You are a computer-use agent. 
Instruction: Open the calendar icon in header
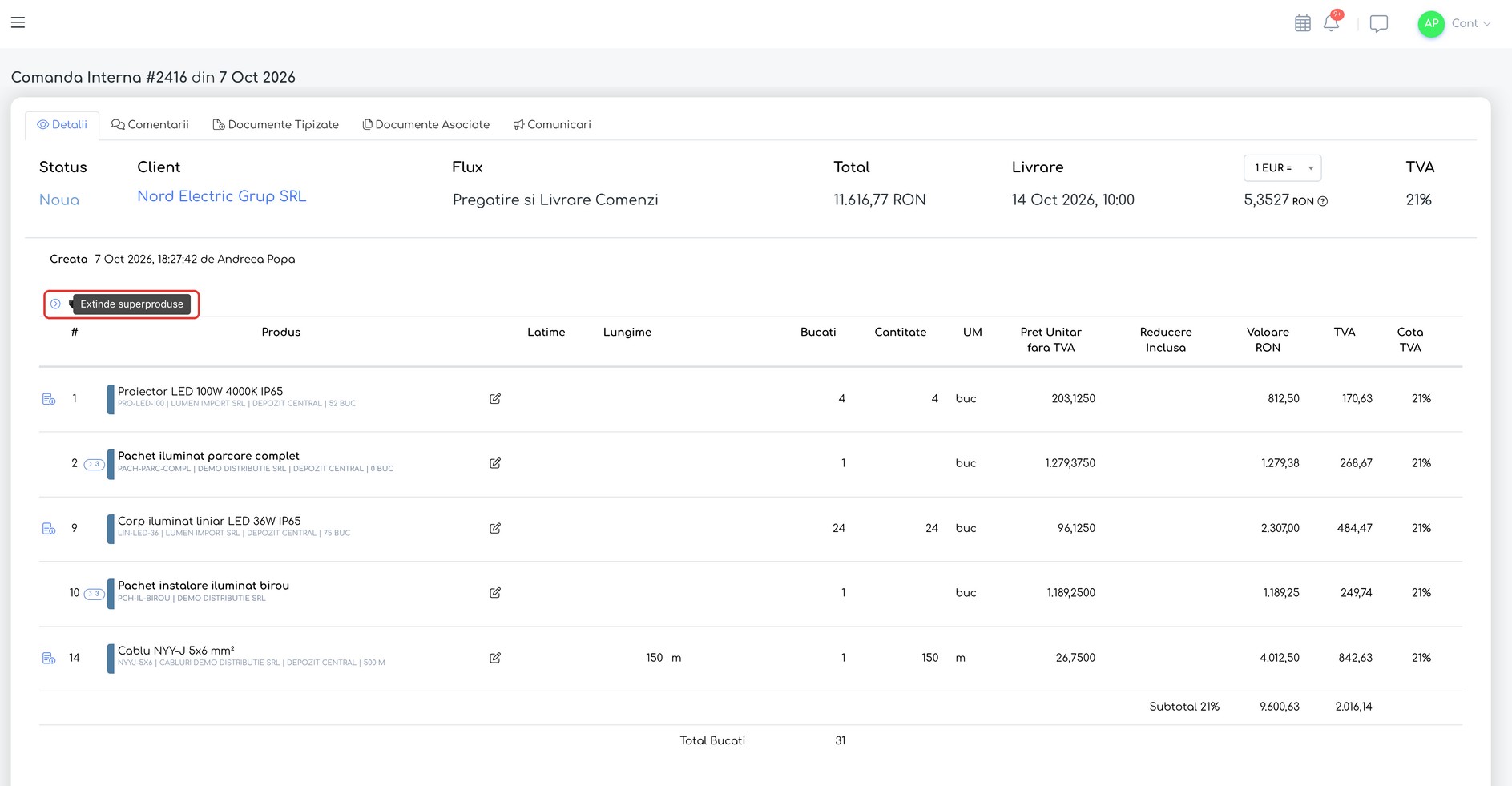[1303, 23]
